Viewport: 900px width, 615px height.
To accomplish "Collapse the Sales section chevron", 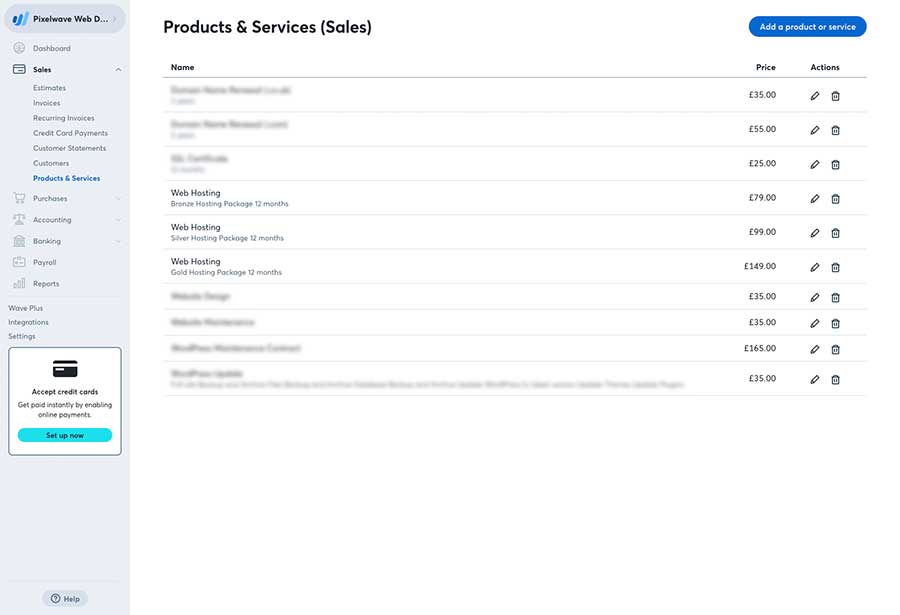I will pos(118,69).
